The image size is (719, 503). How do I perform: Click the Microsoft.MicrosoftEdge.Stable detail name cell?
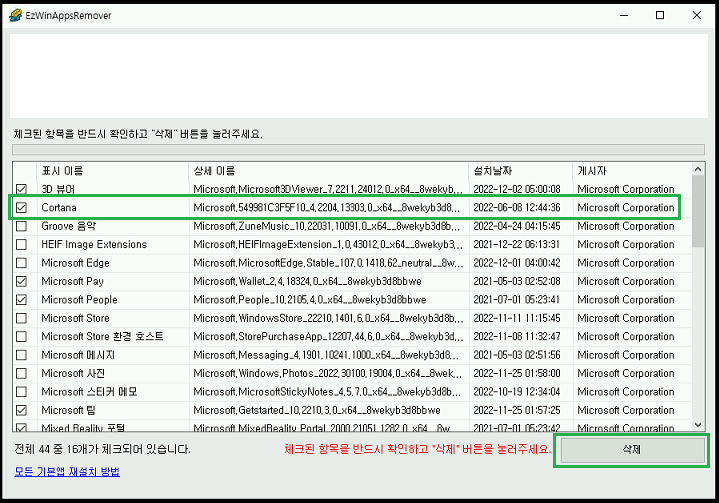(x=328, y=263)
